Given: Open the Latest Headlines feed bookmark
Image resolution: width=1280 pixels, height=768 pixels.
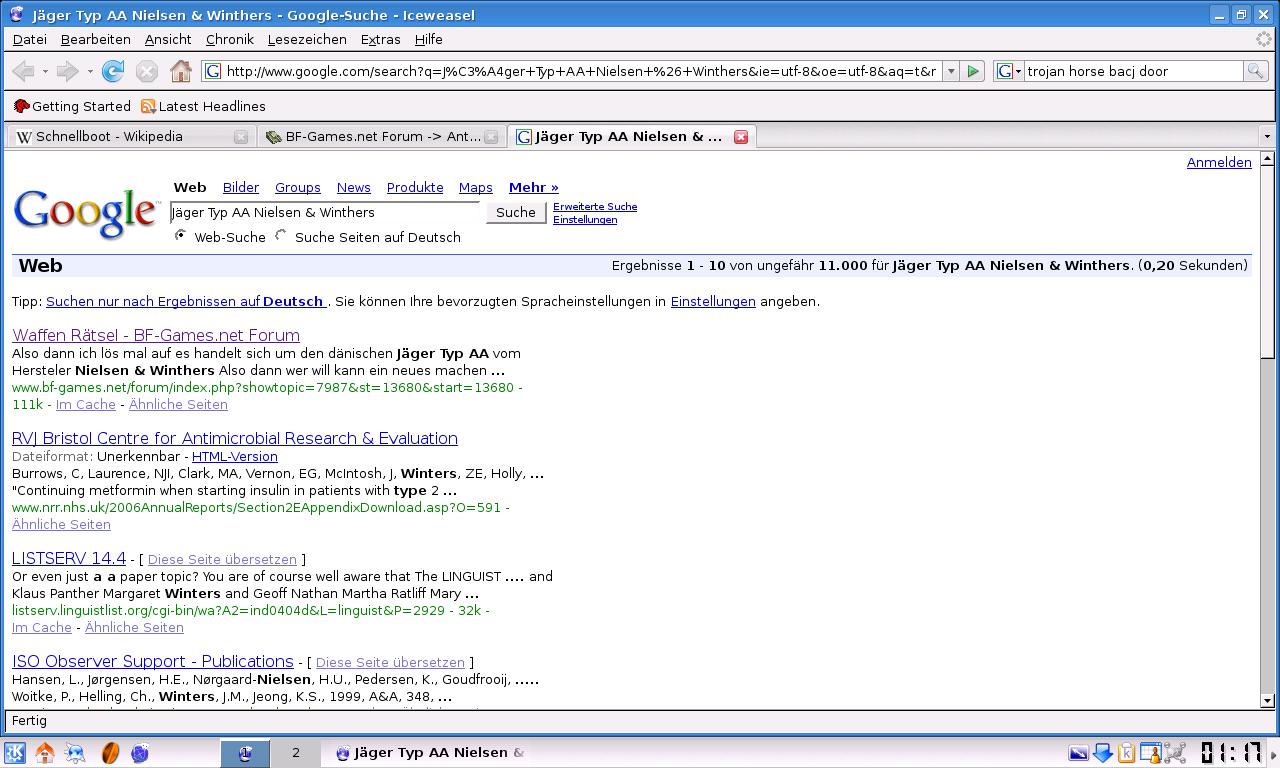Looking at the screenshot, I should click(x=203, y=106).
